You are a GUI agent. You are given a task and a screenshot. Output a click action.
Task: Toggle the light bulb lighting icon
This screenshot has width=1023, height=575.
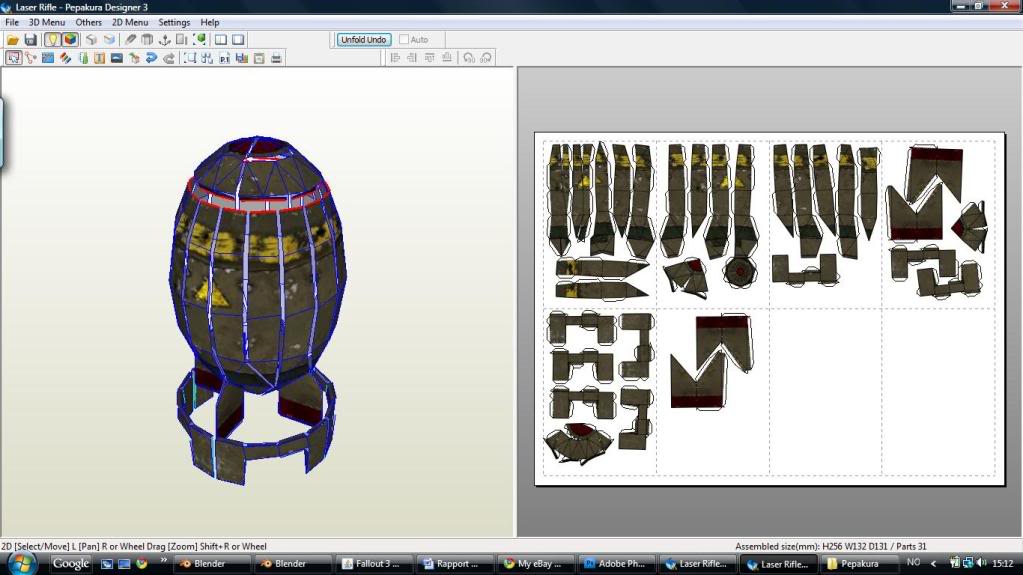tap(52, 40)
